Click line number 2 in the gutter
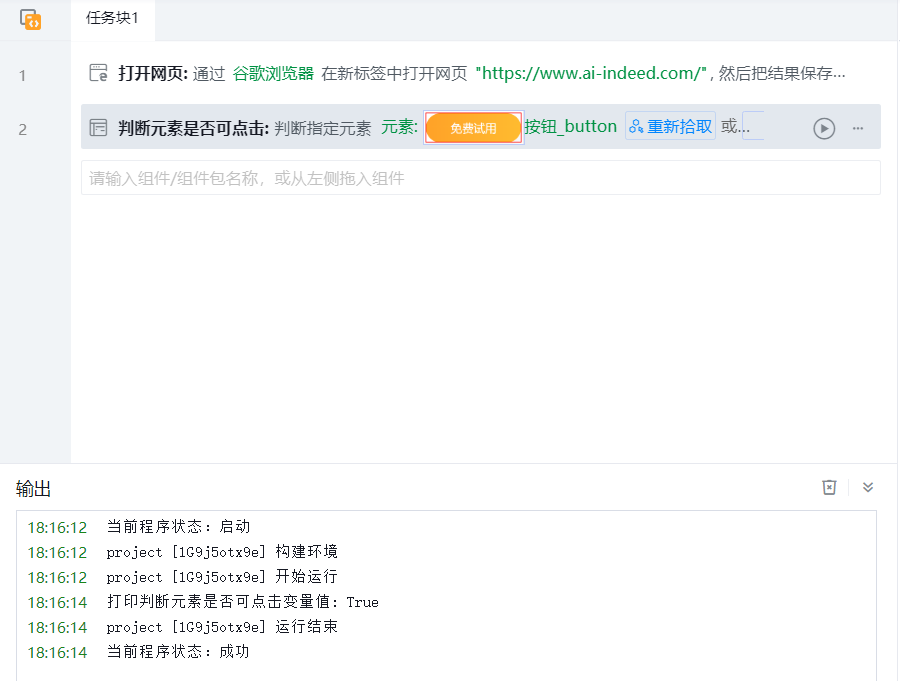 coord(23,129)
